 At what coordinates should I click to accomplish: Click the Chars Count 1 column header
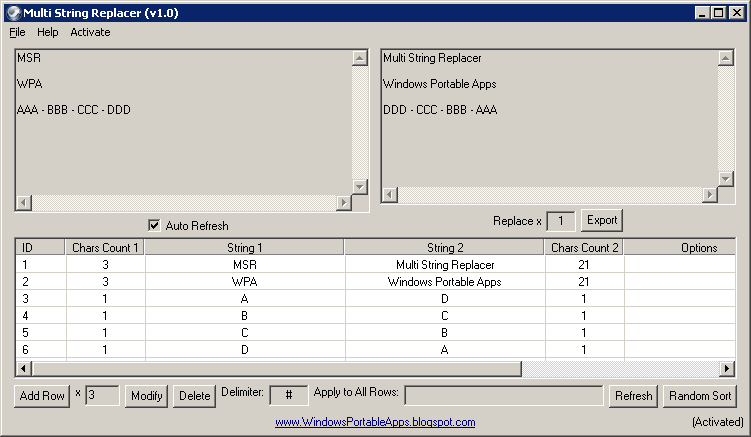(105, 248)
